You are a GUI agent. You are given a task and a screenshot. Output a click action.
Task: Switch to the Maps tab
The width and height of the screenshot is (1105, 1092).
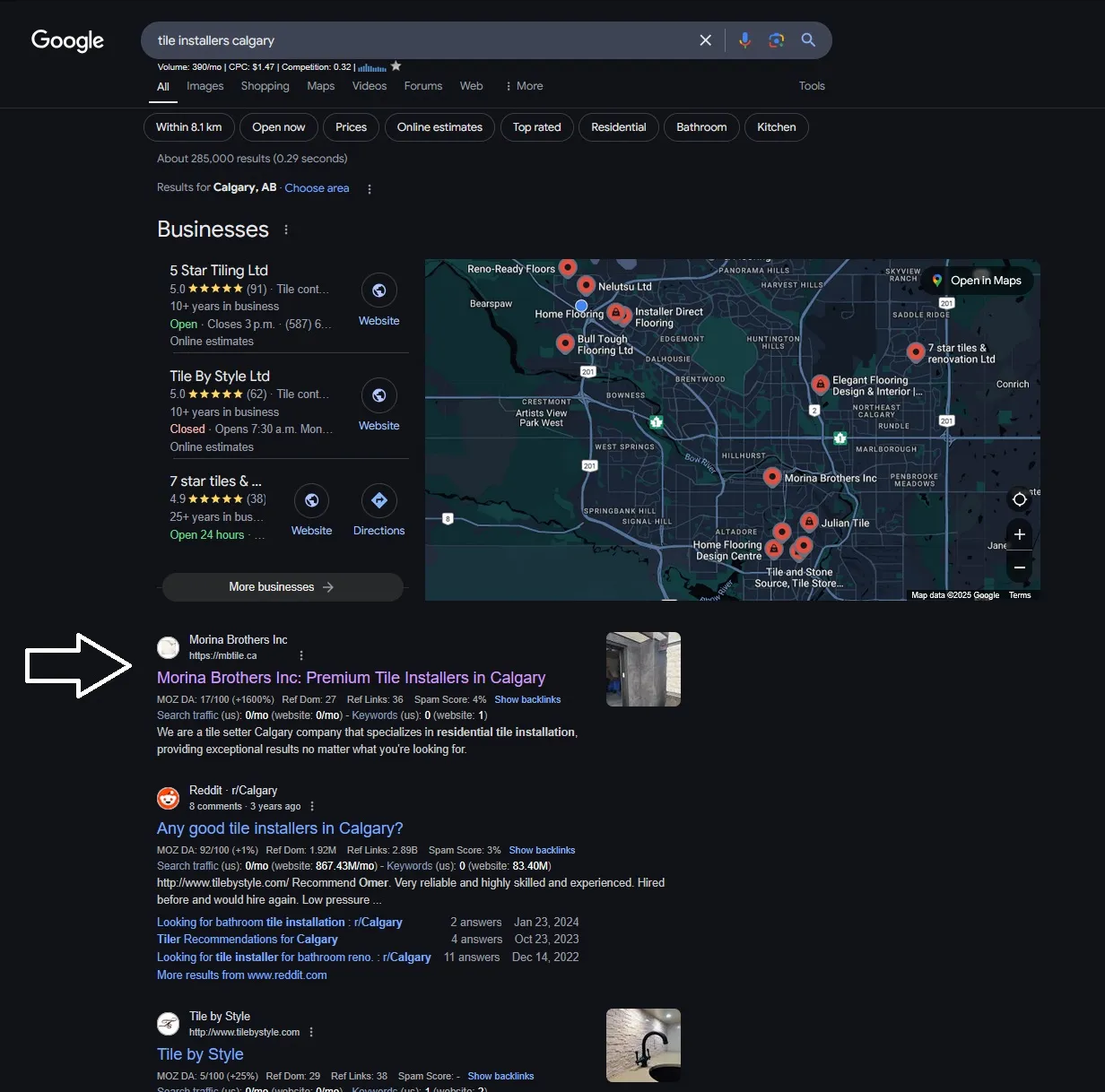coord(320,85)
